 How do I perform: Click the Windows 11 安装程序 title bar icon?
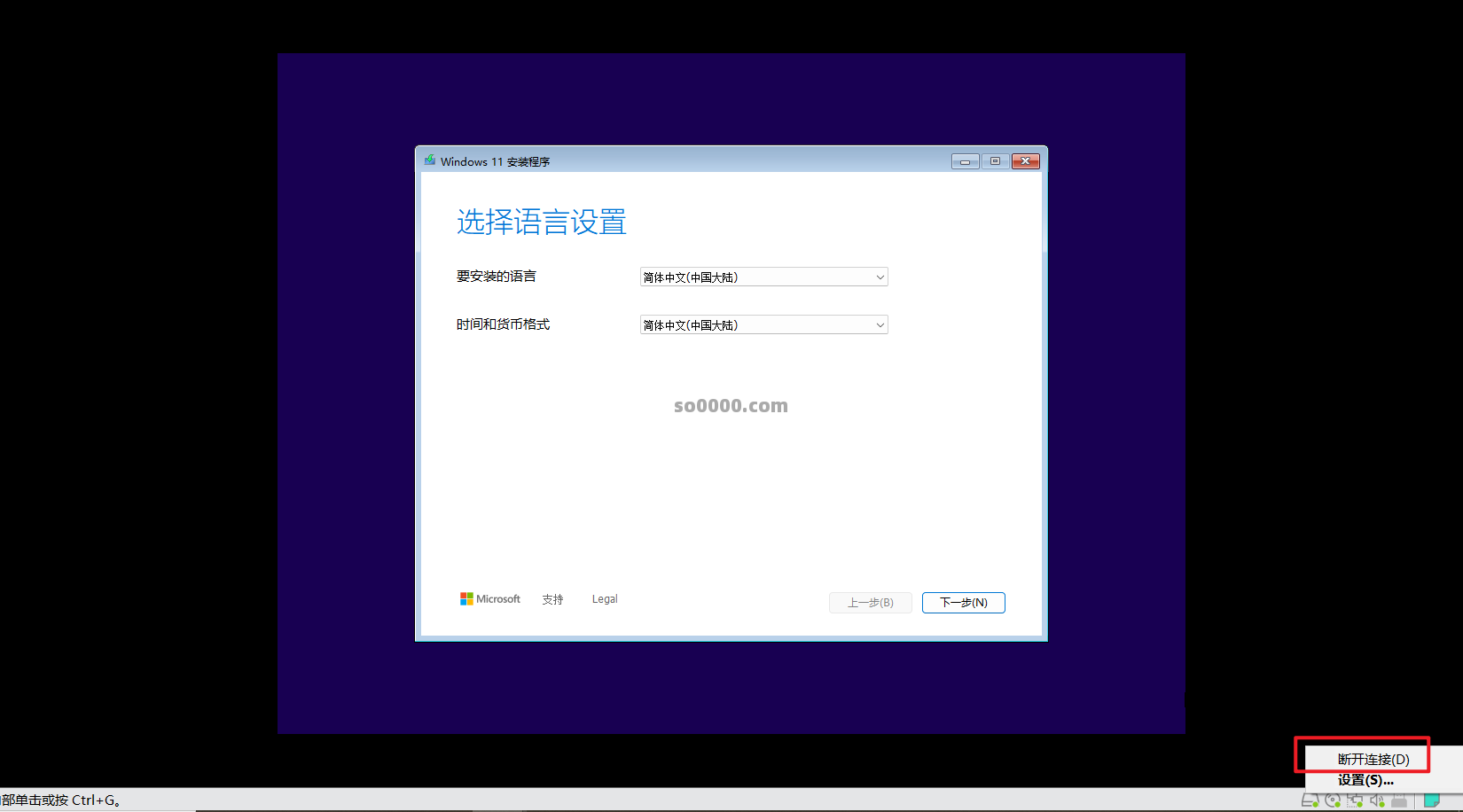(429, 160)
